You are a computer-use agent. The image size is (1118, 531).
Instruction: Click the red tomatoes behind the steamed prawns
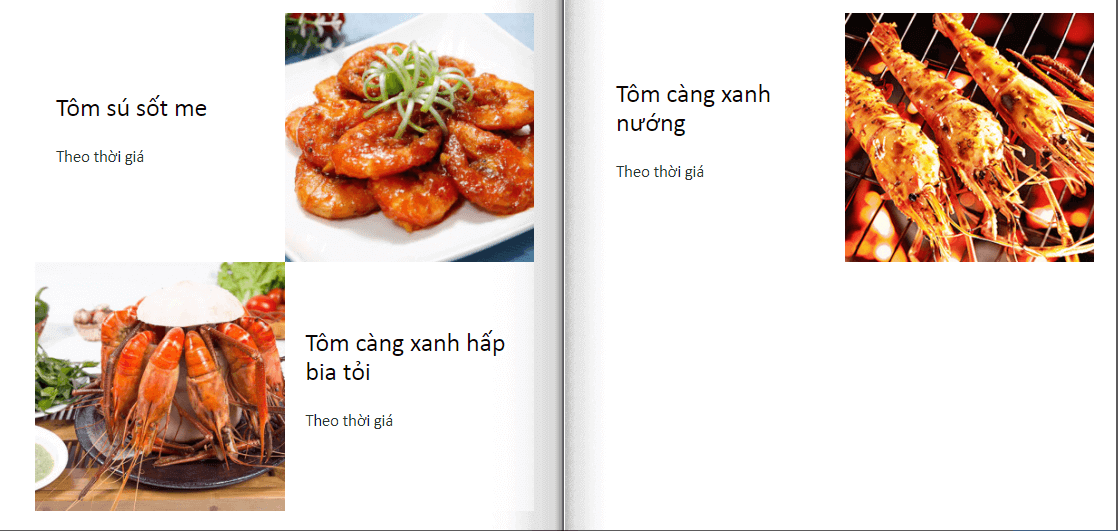click(265, 303)
